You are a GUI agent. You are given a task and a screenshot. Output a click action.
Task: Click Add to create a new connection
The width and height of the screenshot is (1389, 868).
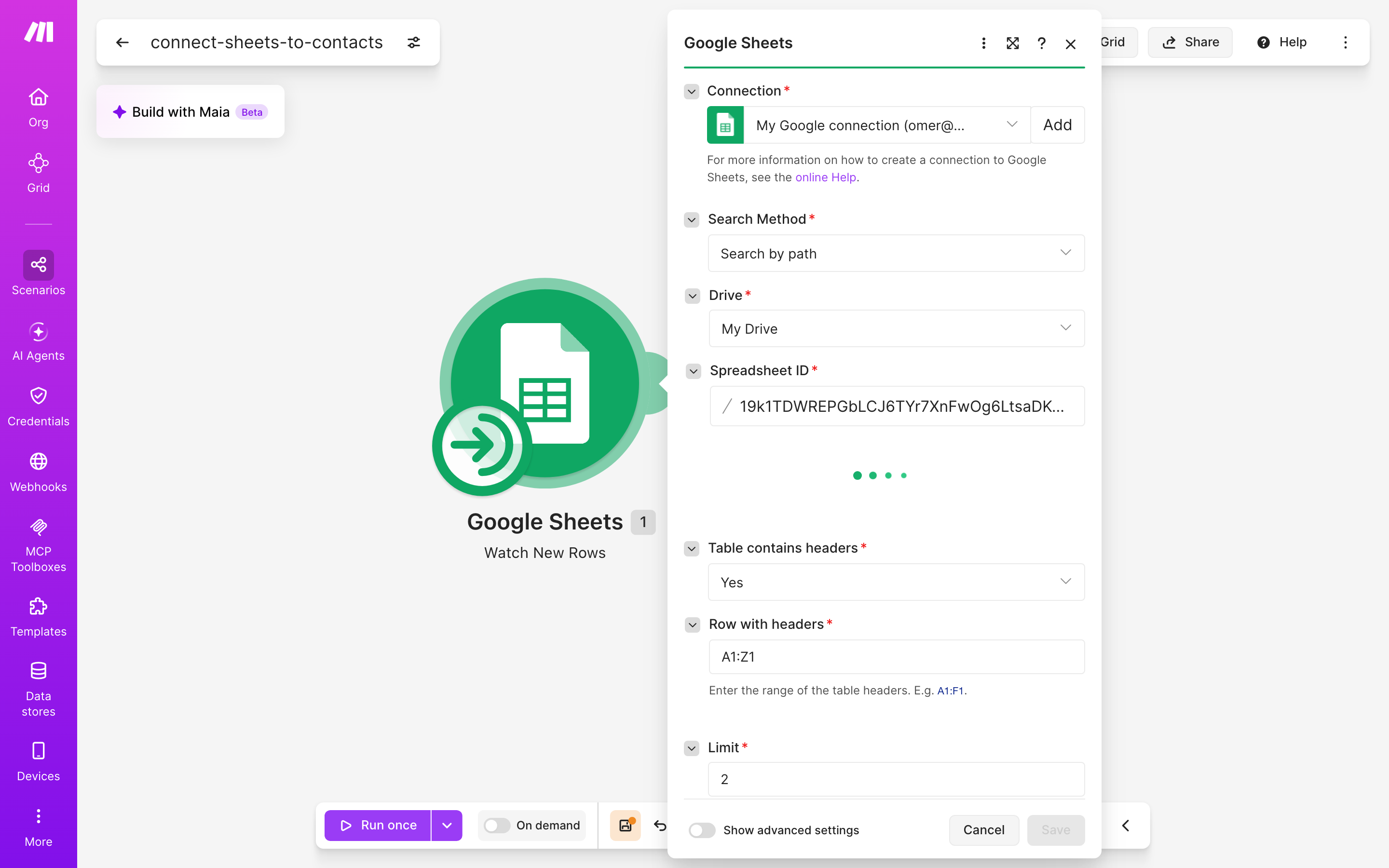pos(1057,124)
